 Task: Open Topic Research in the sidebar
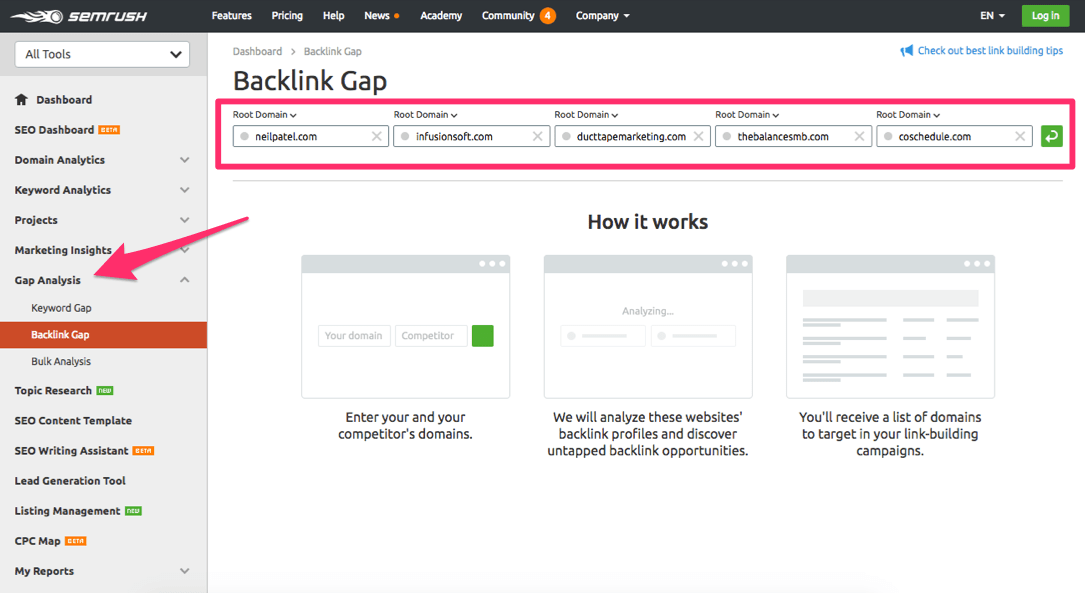pyautogui.click(x=53, y=390)
